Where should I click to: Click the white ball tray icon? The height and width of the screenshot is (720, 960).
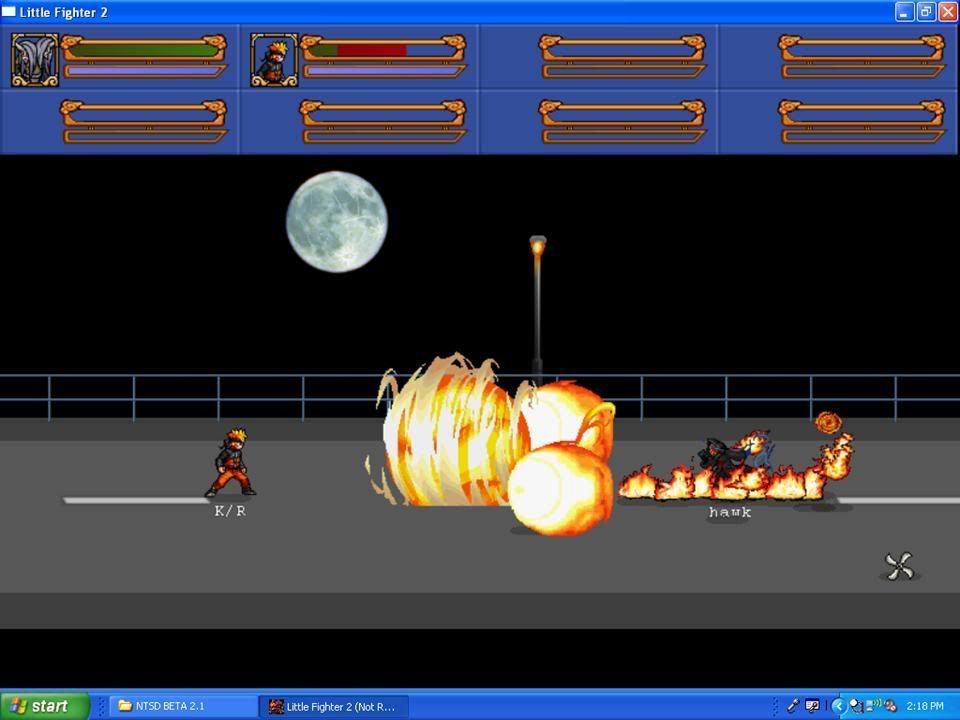[x=855, y=706]
